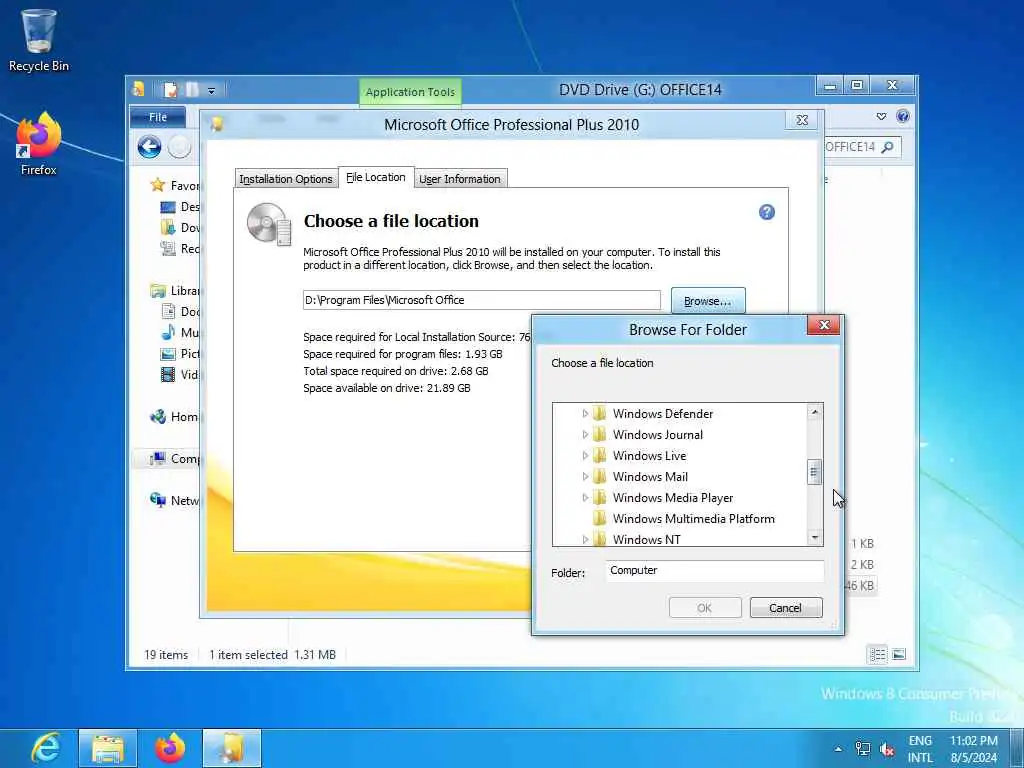Viewport: 1024px width, 768px height.
Task: Click the ENG INTL language indicator
Action: [x=920, y=749]
